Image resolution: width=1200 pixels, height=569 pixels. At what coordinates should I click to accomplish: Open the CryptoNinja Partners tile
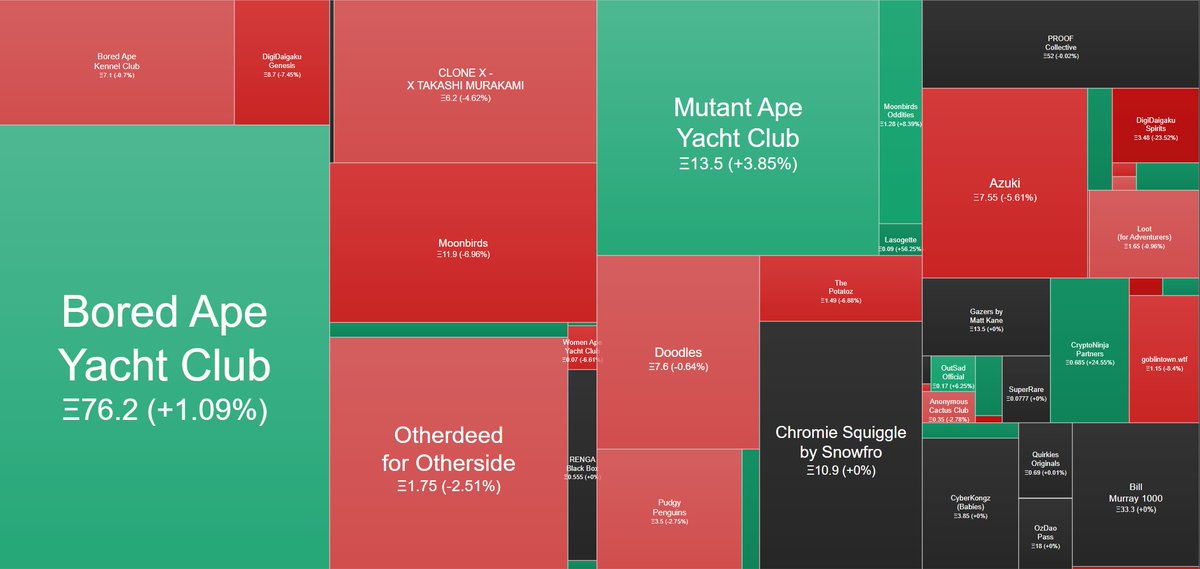(1089, 350)
